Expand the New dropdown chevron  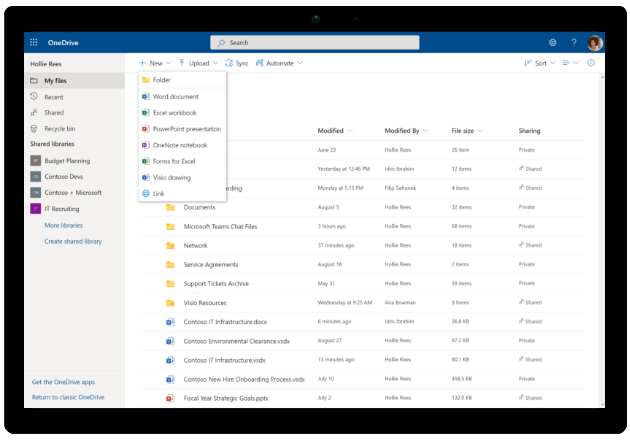pyautogui.click(x=169, y=63)
